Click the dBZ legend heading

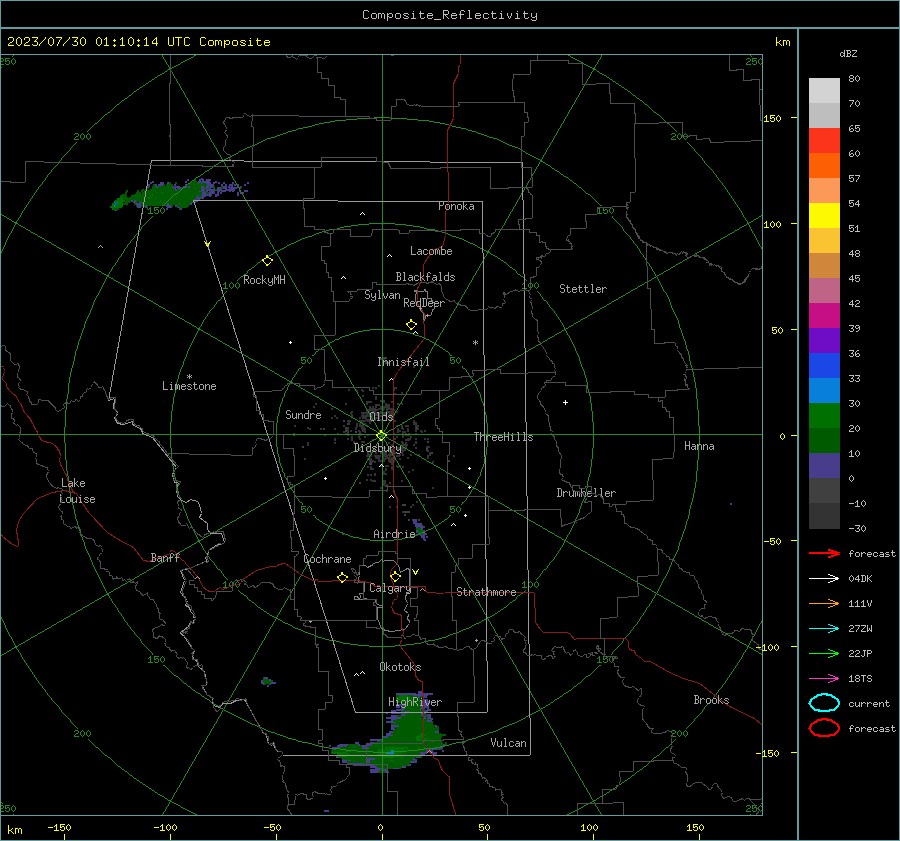point(848,53)
